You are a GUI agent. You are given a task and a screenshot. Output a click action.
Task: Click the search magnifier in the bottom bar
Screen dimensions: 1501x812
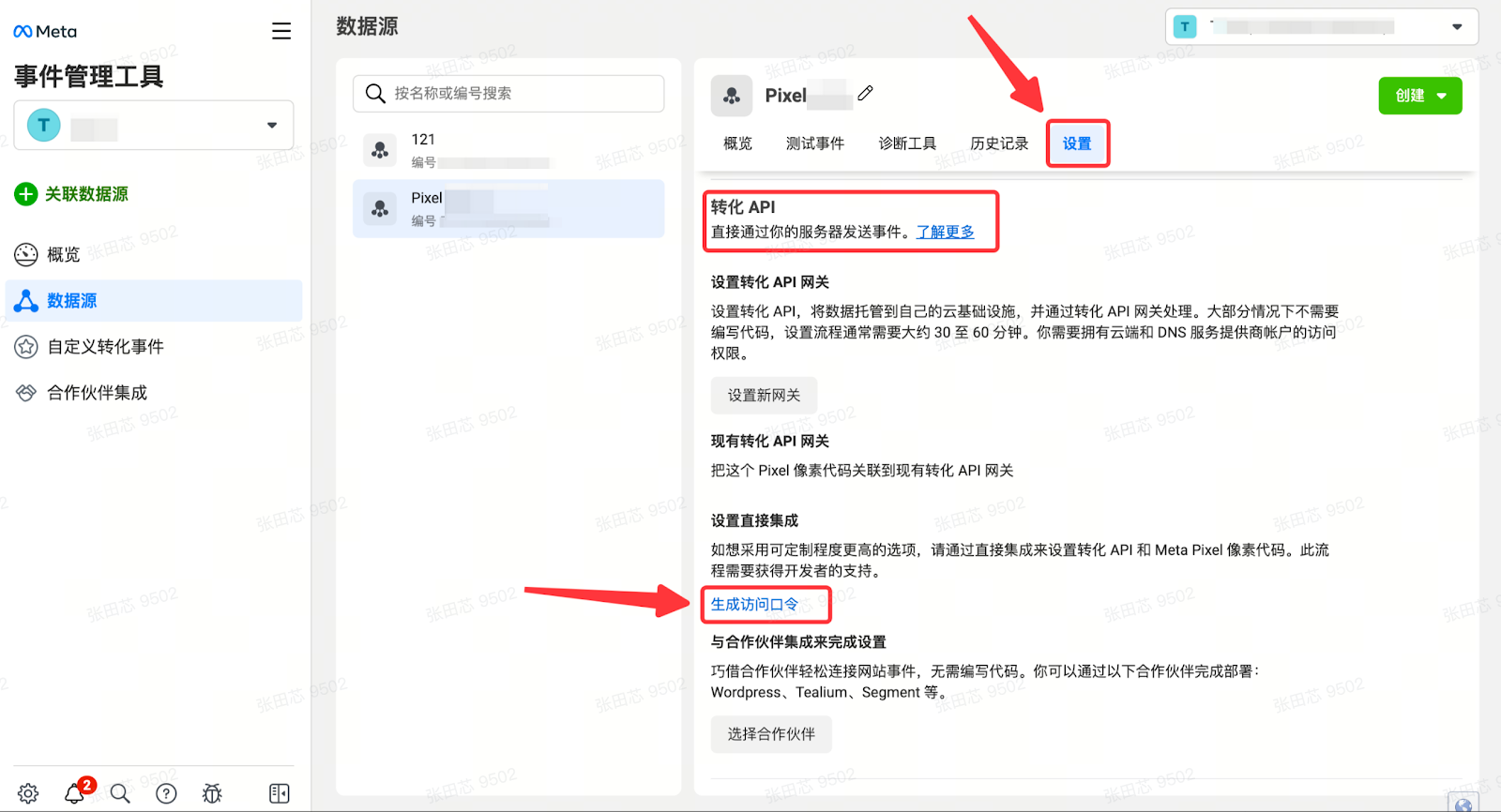[x=120, y=793]
